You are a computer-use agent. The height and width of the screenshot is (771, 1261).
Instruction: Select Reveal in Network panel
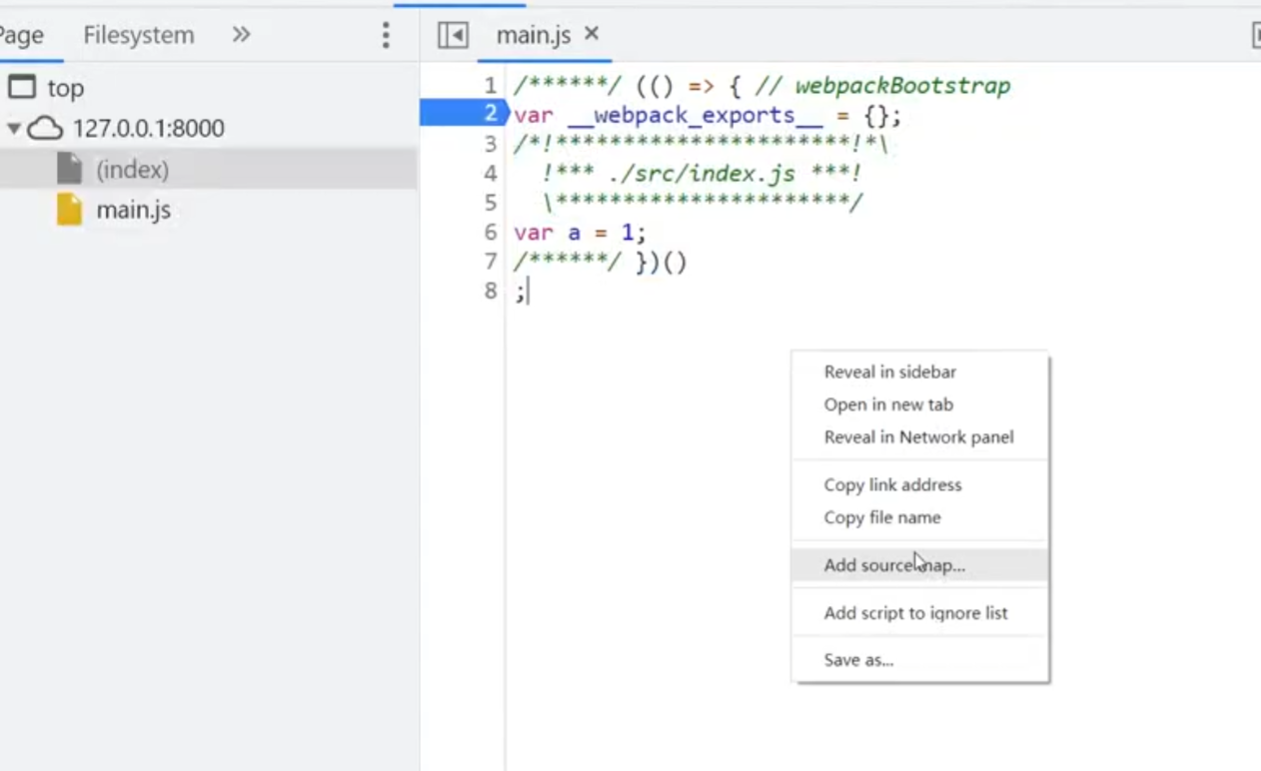pos(918,437)
